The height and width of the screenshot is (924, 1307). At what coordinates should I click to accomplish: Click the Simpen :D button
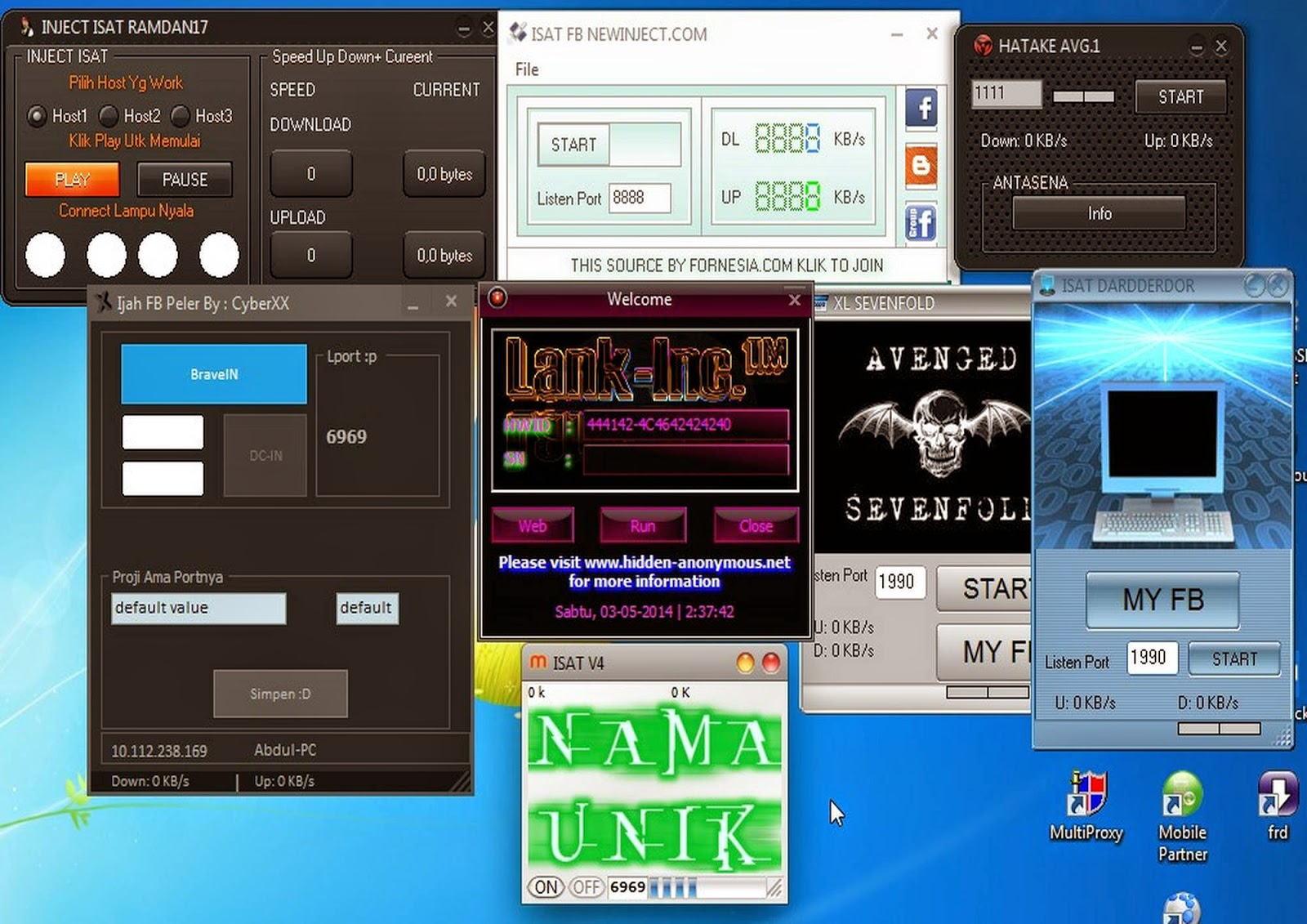point(280,694)
